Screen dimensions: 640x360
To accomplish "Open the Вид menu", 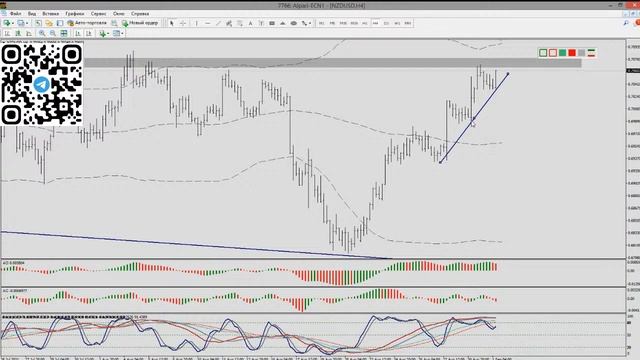I will coord(32,13).
